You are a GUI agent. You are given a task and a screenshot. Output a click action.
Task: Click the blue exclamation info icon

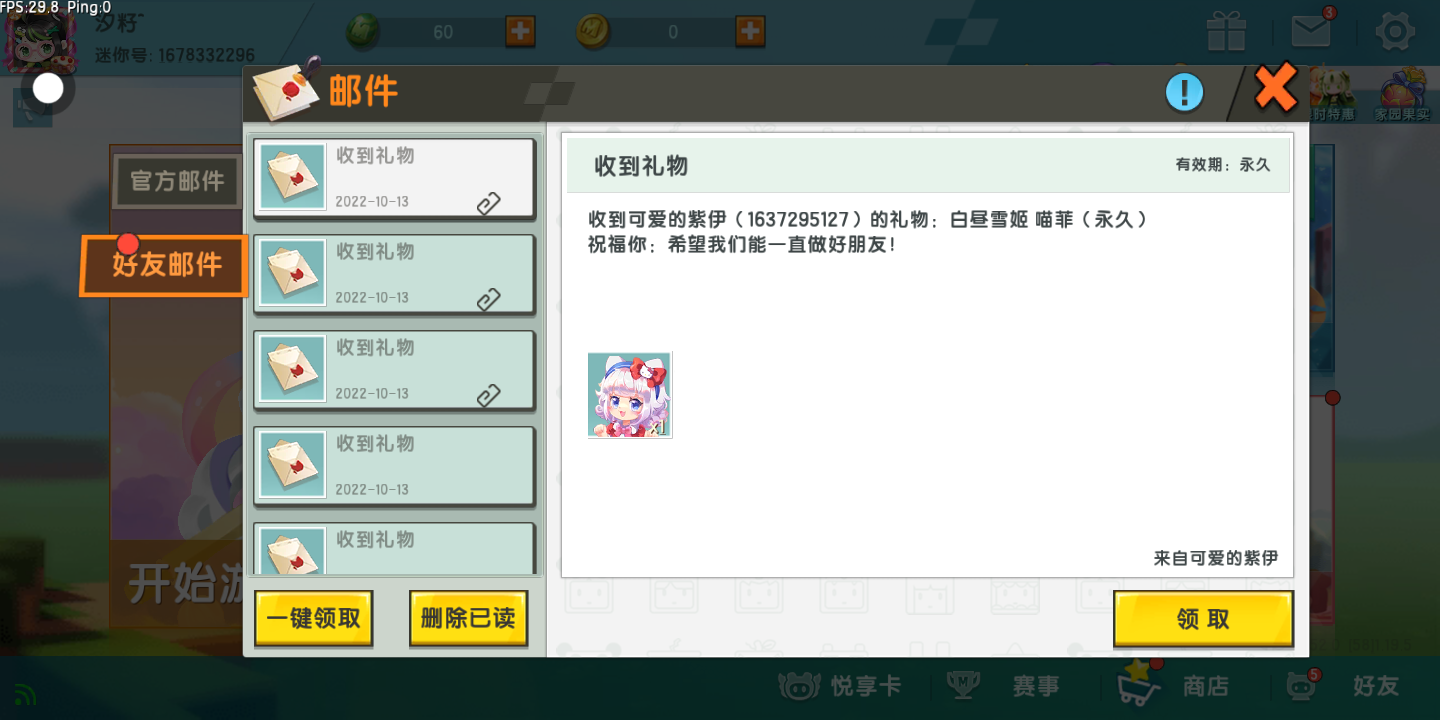pos(1184,93)
